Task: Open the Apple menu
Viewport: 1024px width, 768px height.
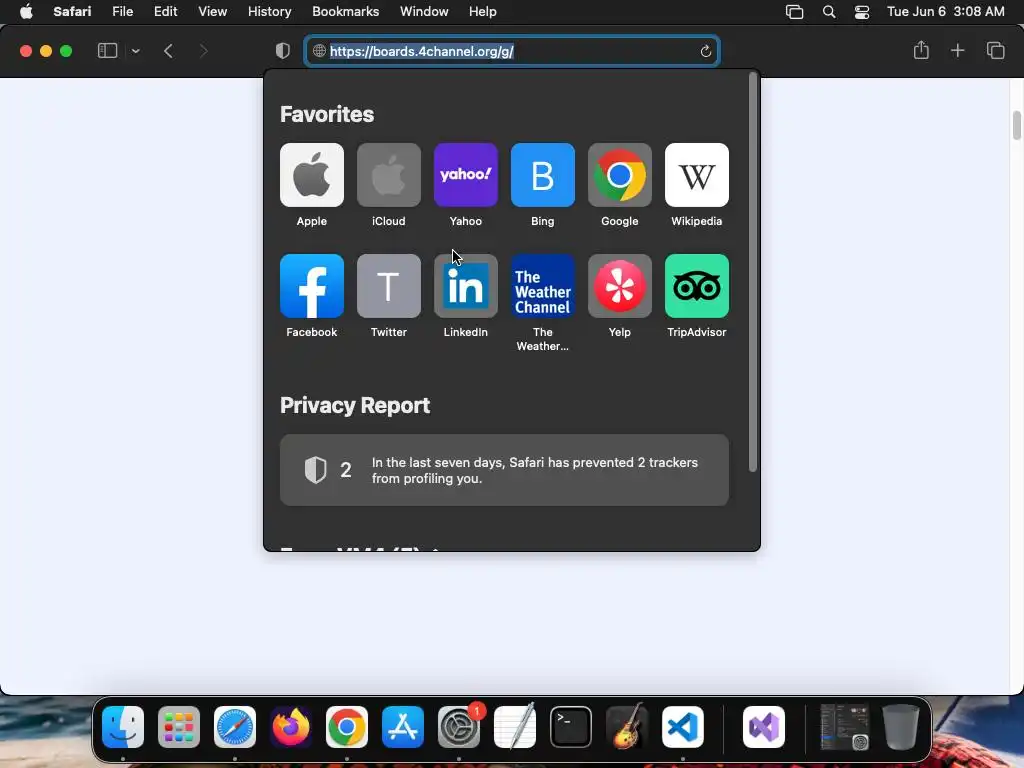Action: tap(26, 12)
